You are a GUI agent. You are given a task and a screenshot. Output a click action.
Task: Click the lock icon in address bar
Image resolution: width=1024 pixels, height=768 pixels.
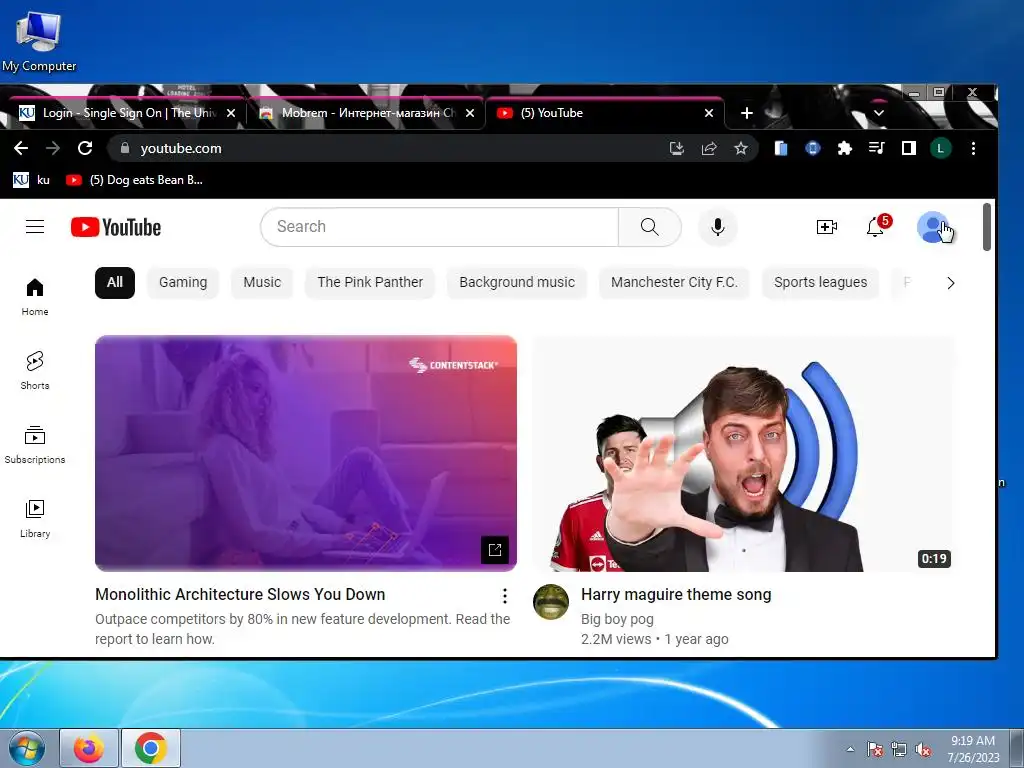pyautogui.click(x=125, y=148)
